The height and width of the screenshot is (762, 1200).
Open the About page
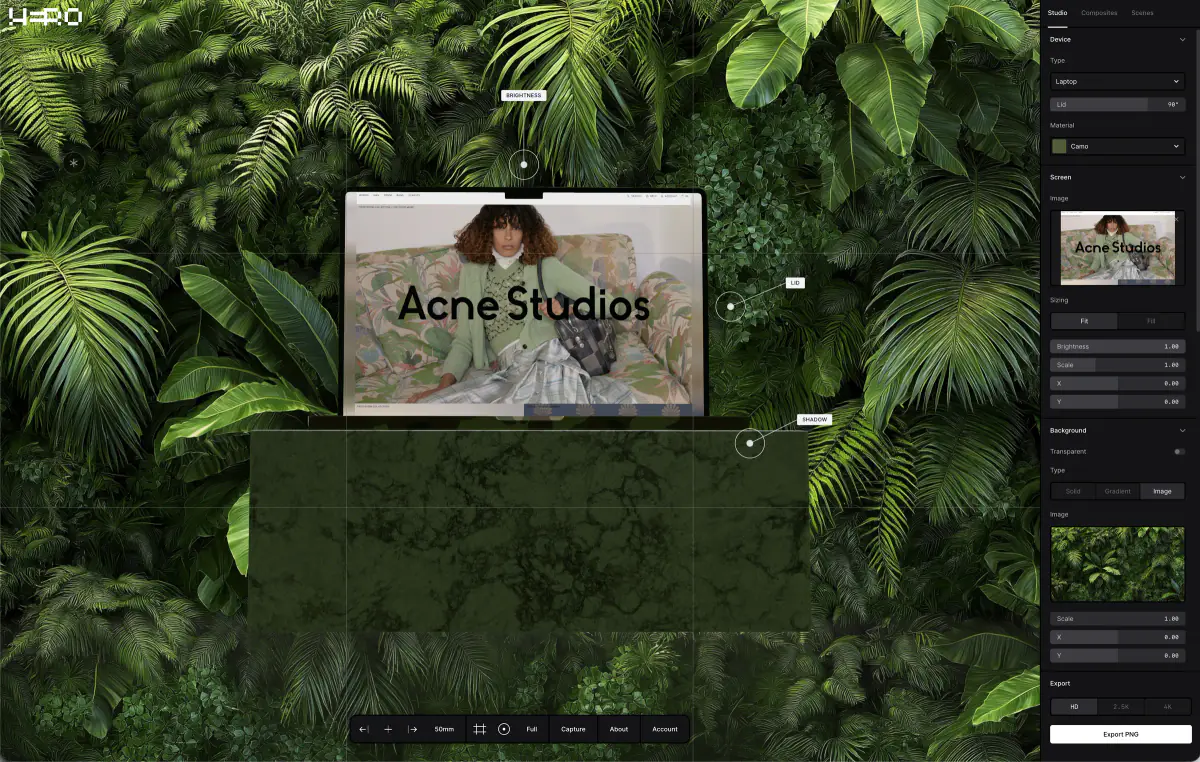[x=619, y=729]
